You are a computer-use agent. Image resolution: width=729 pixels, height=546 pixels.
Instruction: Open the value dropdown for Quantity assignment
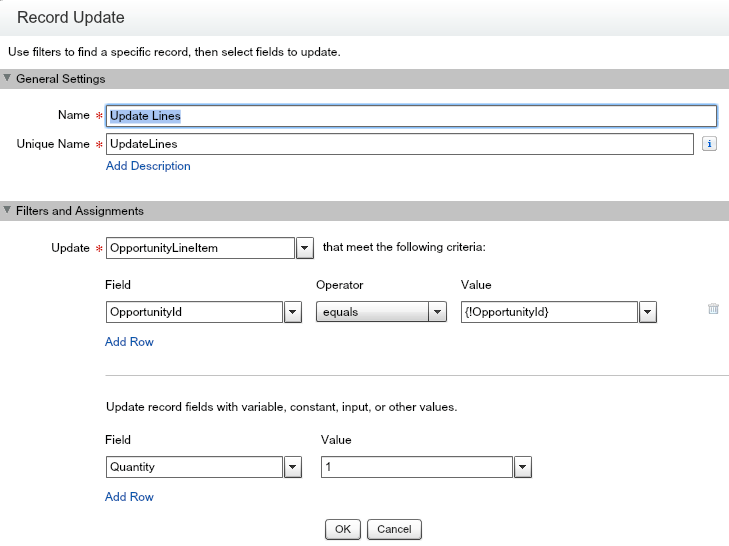click(522, 467)
